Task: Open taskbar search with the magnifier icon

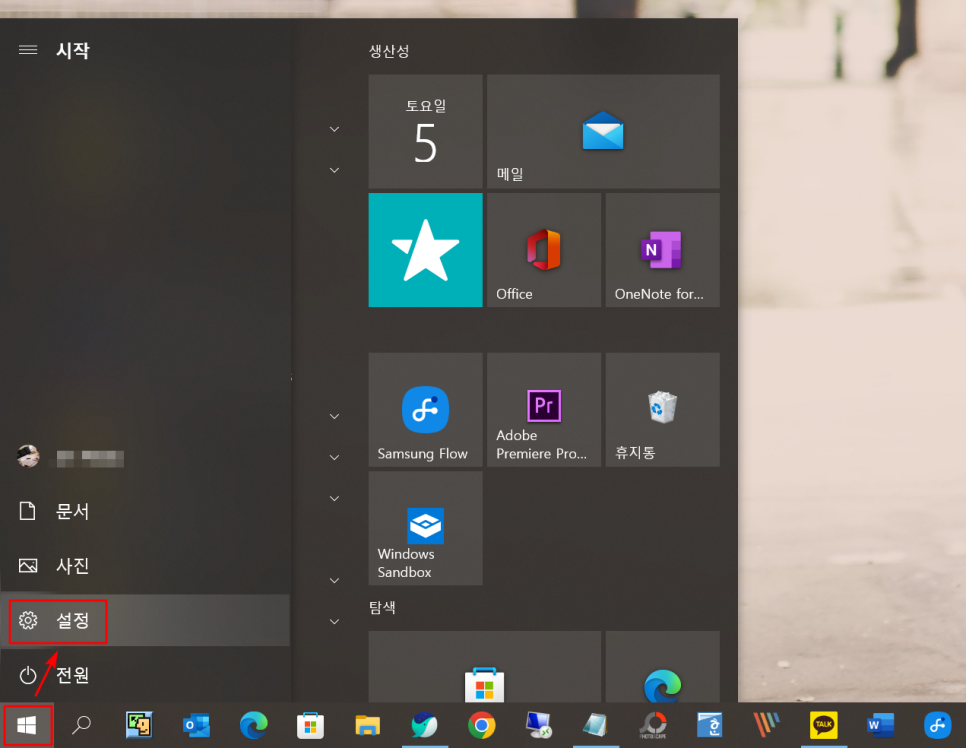Action: 81,725
